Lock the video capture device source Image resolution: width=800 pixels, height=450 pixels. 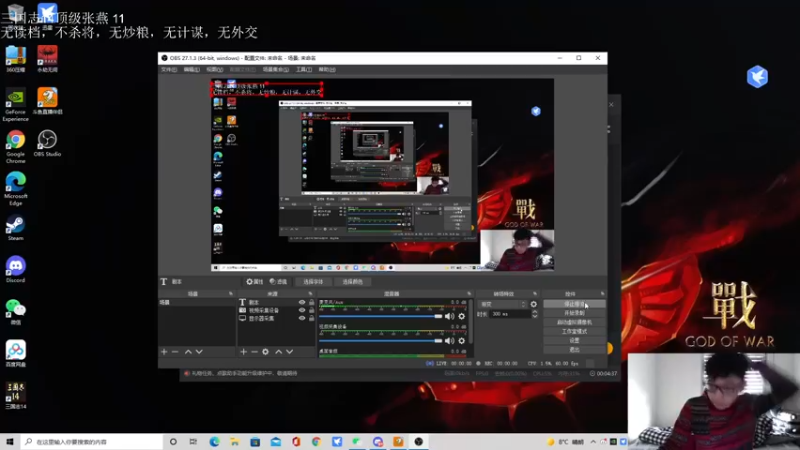point(311,310)
